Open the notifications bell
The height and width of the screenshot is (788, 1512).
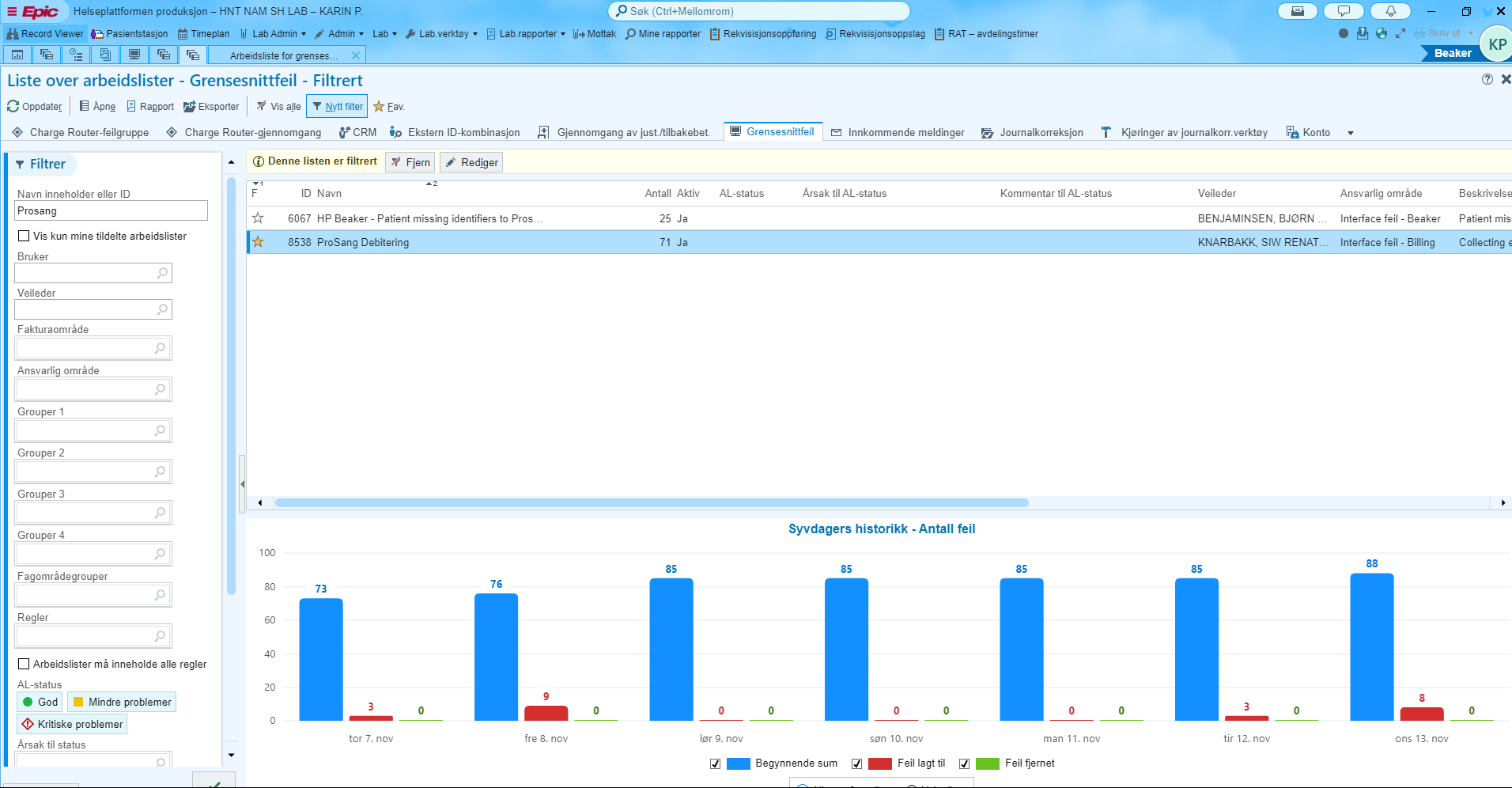(1390, 11)
